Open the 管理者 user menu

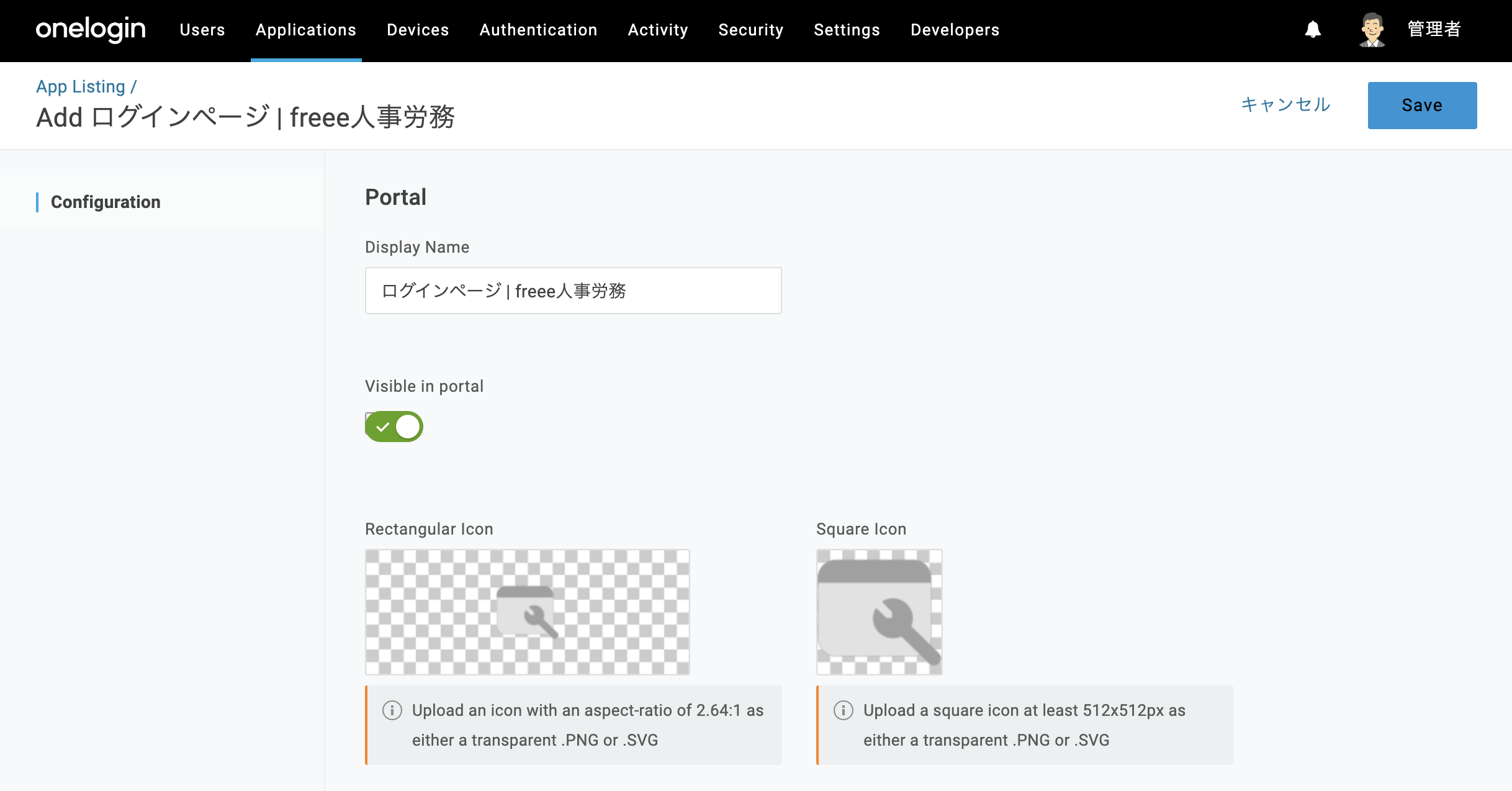point(1434,30)
